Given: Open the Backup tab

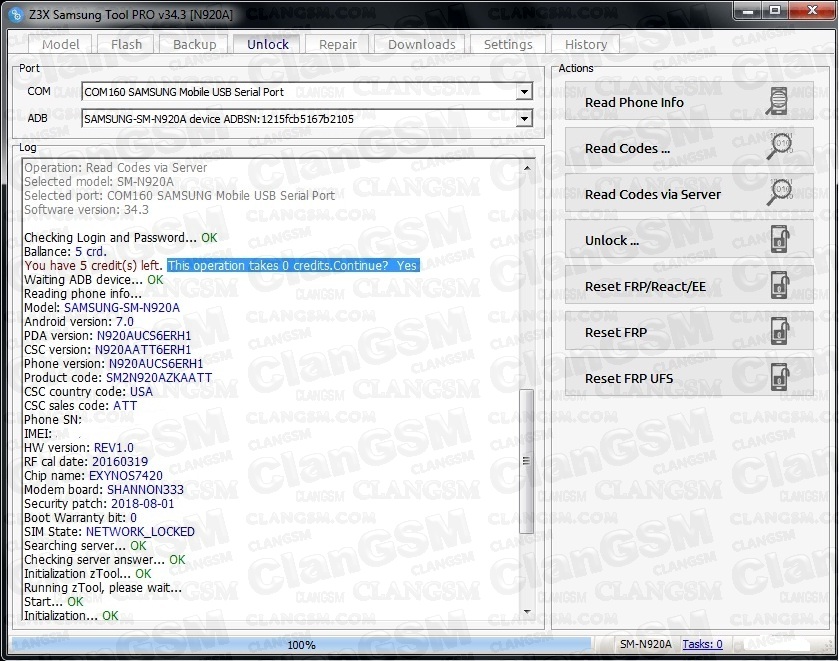Looking at the screenshot, I should (194, 44).
